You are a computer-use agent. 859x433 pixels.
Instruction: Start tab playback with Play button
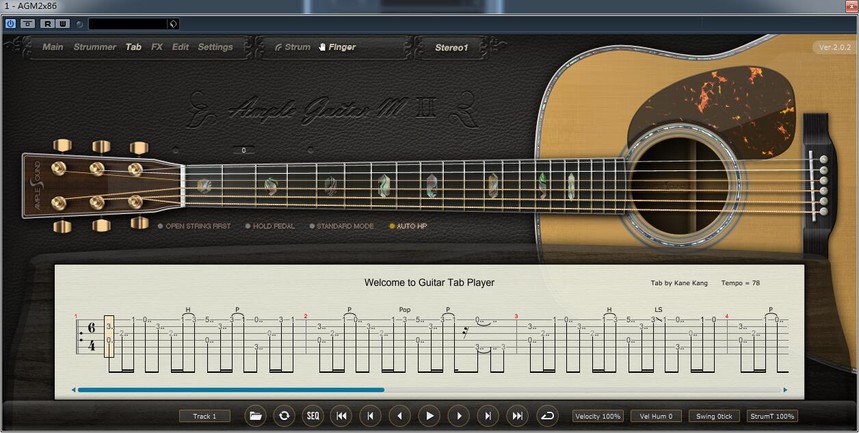pos(429,416)
